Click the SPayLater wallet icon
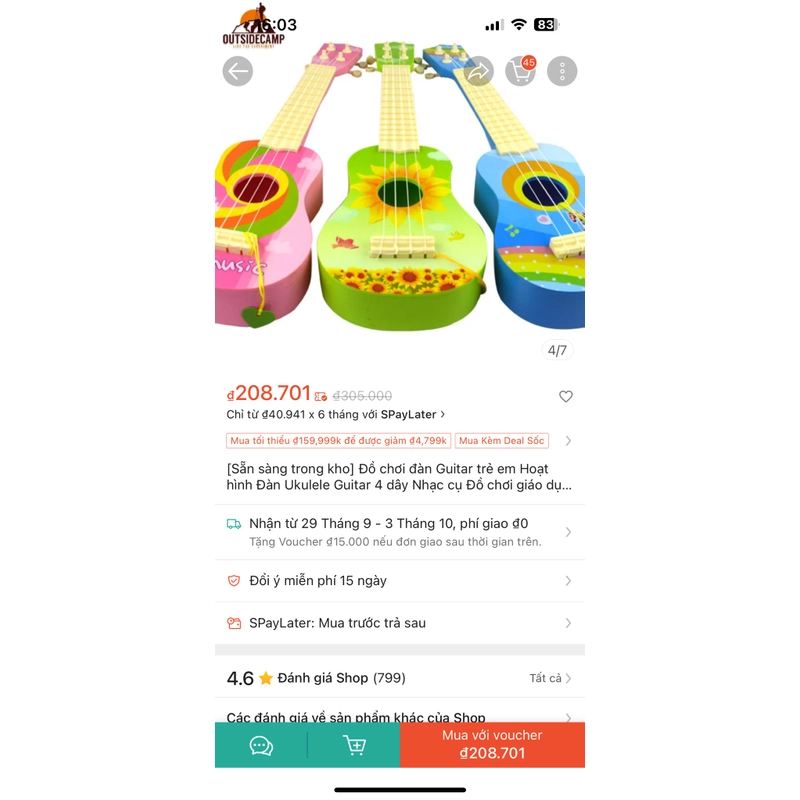This screenshot has height=800, width=800. click(x=234, y=623)
